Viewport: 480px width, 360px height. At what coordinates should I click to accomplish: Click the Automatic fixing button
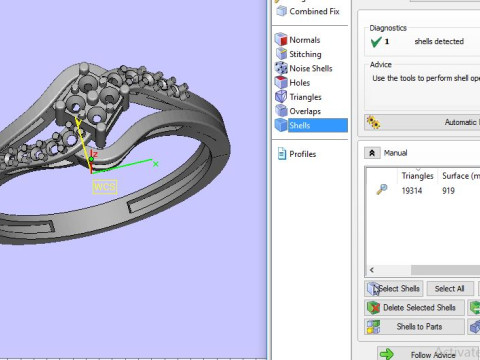click(422, 122)
